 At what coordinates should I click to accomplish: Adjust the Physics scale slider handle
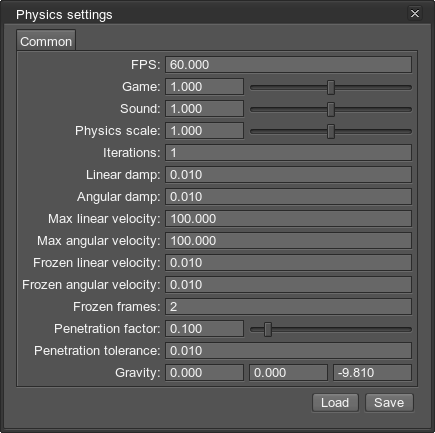click(x=331, y=132)
